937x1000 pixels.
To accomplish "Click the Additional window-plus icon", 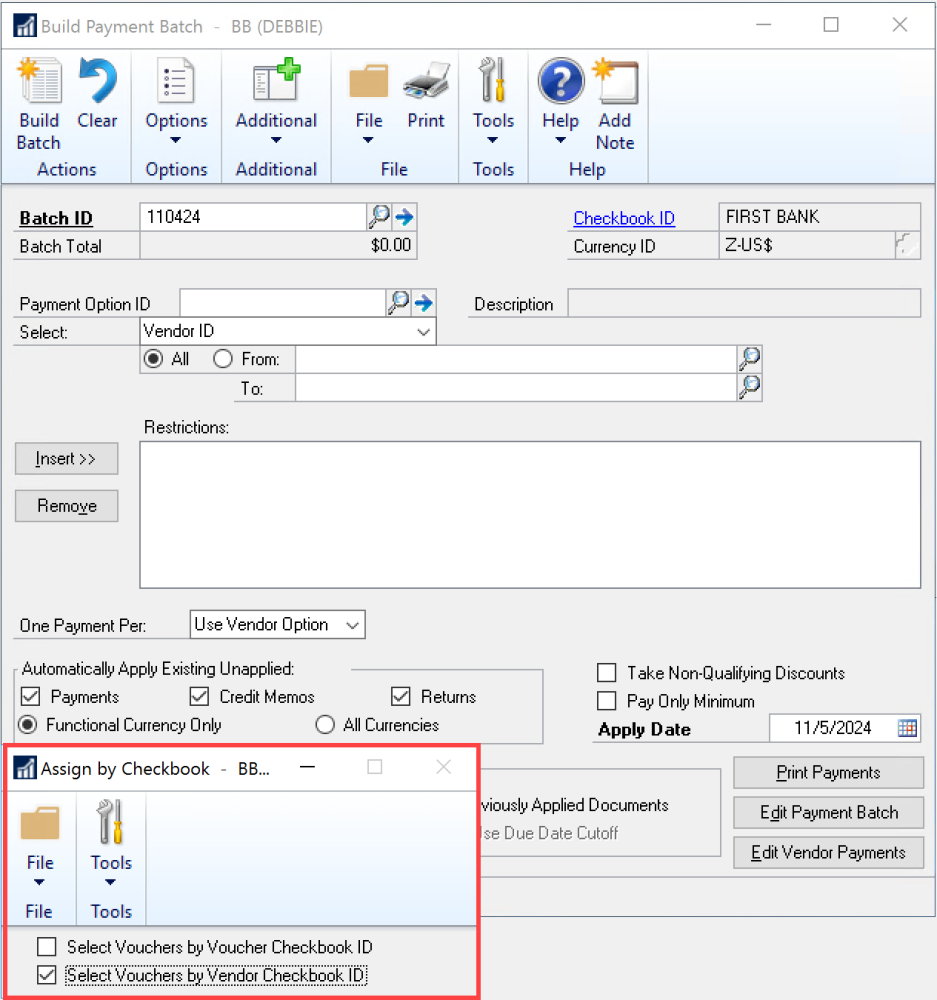I will tap(276, 80).
